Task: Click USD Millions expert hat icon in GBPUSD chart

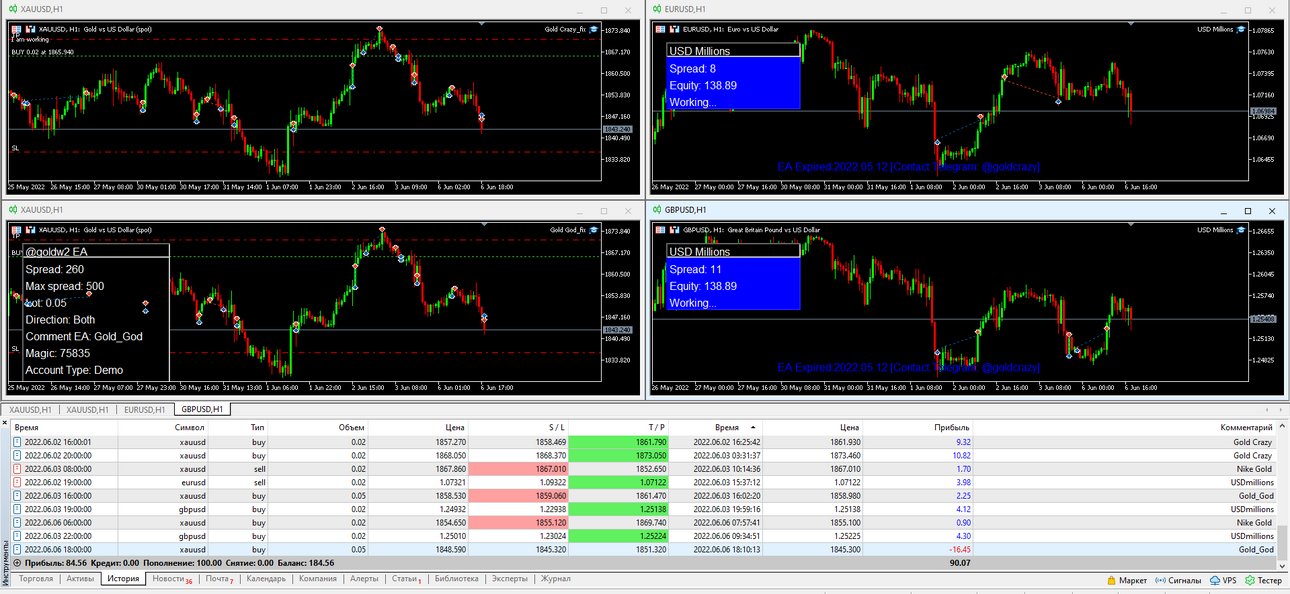Action: (1242, 230)
